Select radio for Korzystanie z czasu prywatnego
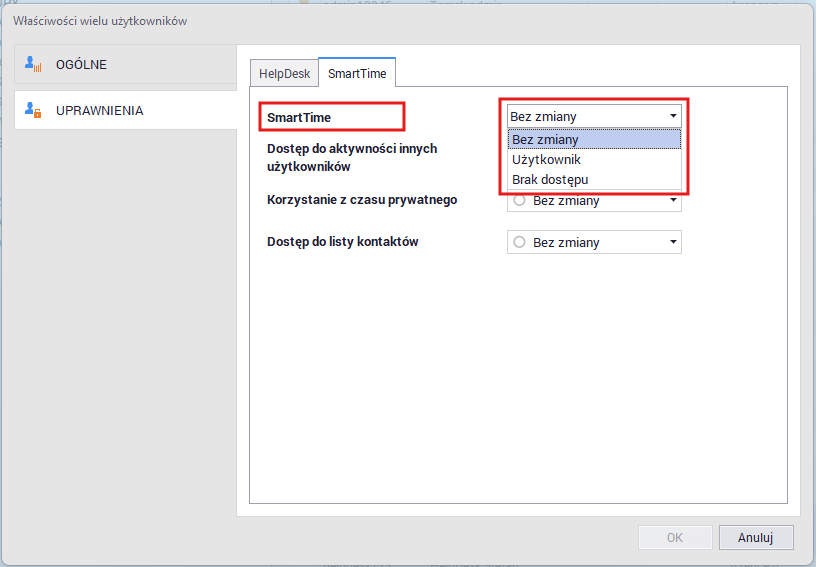Image resolution: width=816 pixels, height=567 pixels. tap(519, 200)
